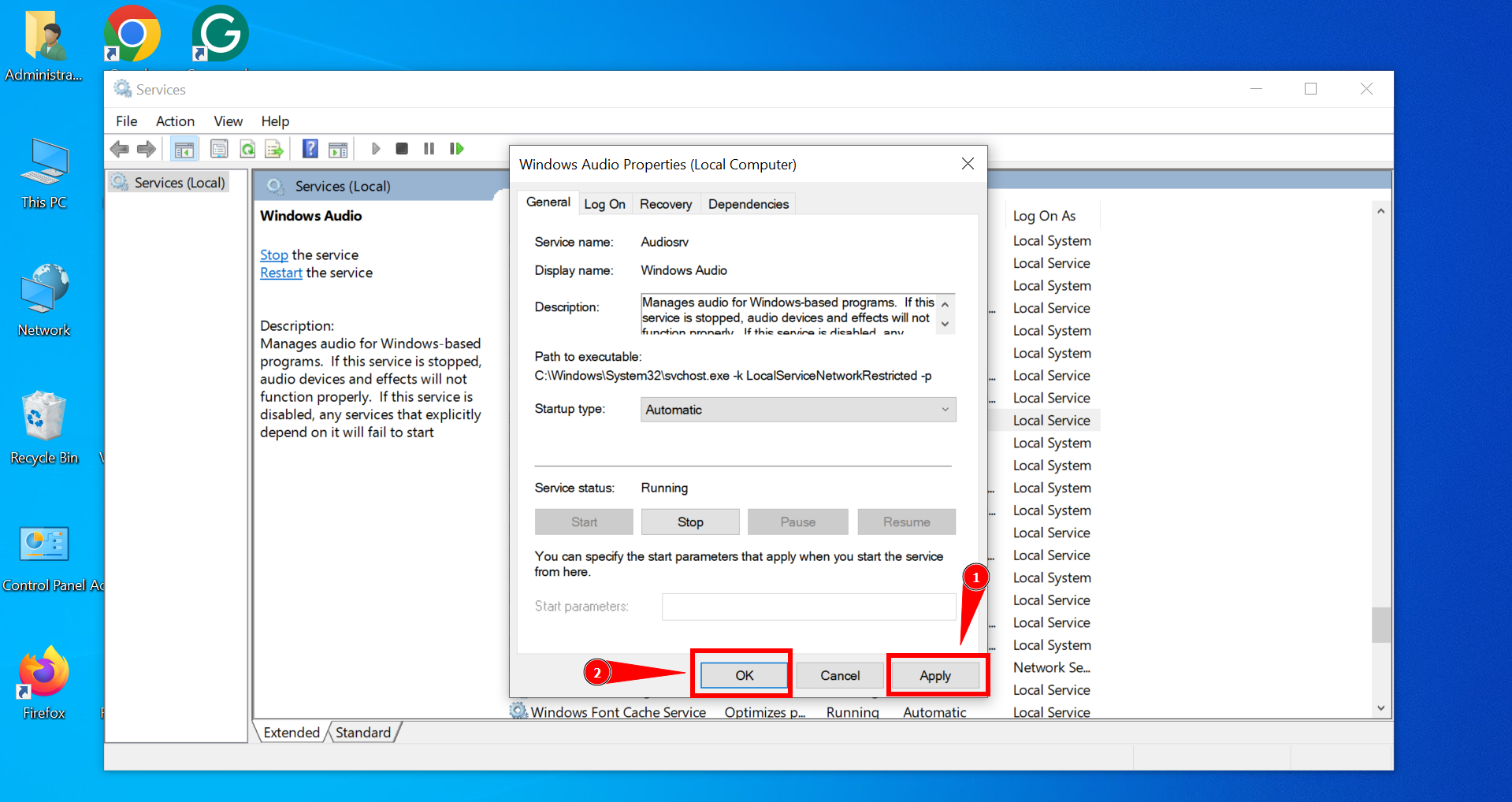Switch to the Standard view tab

coord(363,733)
